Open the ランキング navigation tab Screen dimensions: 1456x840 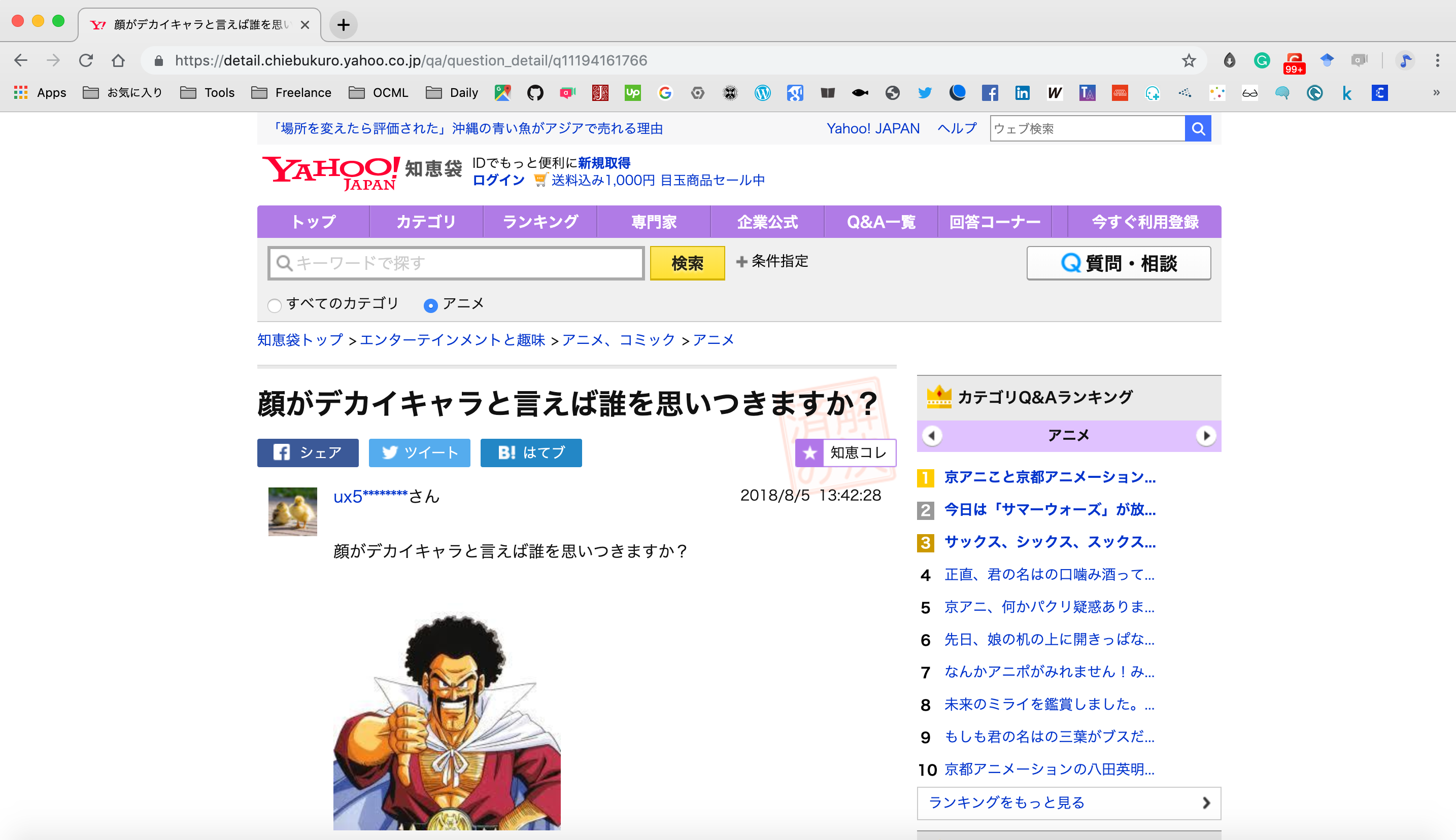pos(540,222)
